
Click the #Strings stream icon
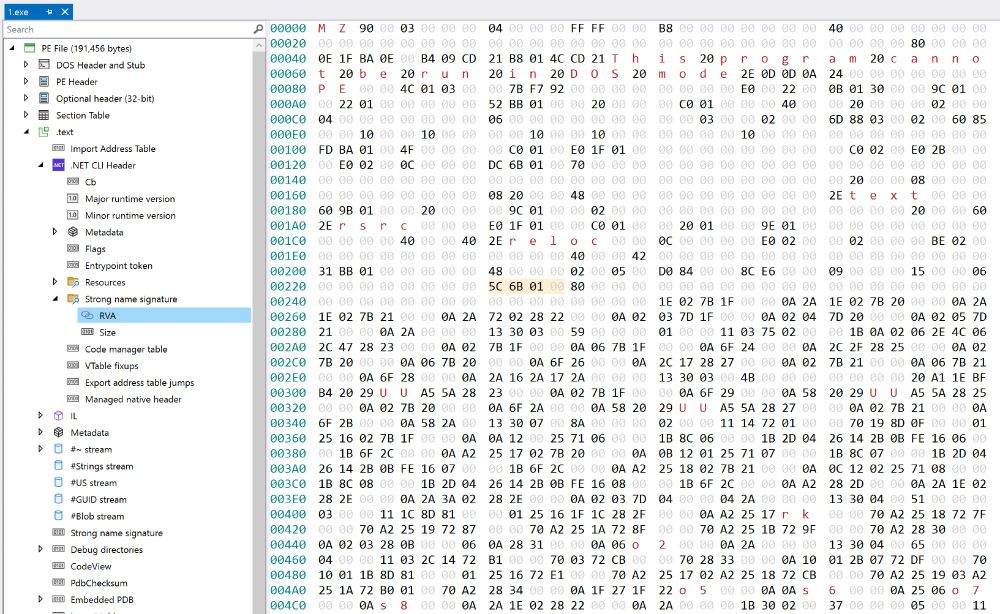coord(59,466)
